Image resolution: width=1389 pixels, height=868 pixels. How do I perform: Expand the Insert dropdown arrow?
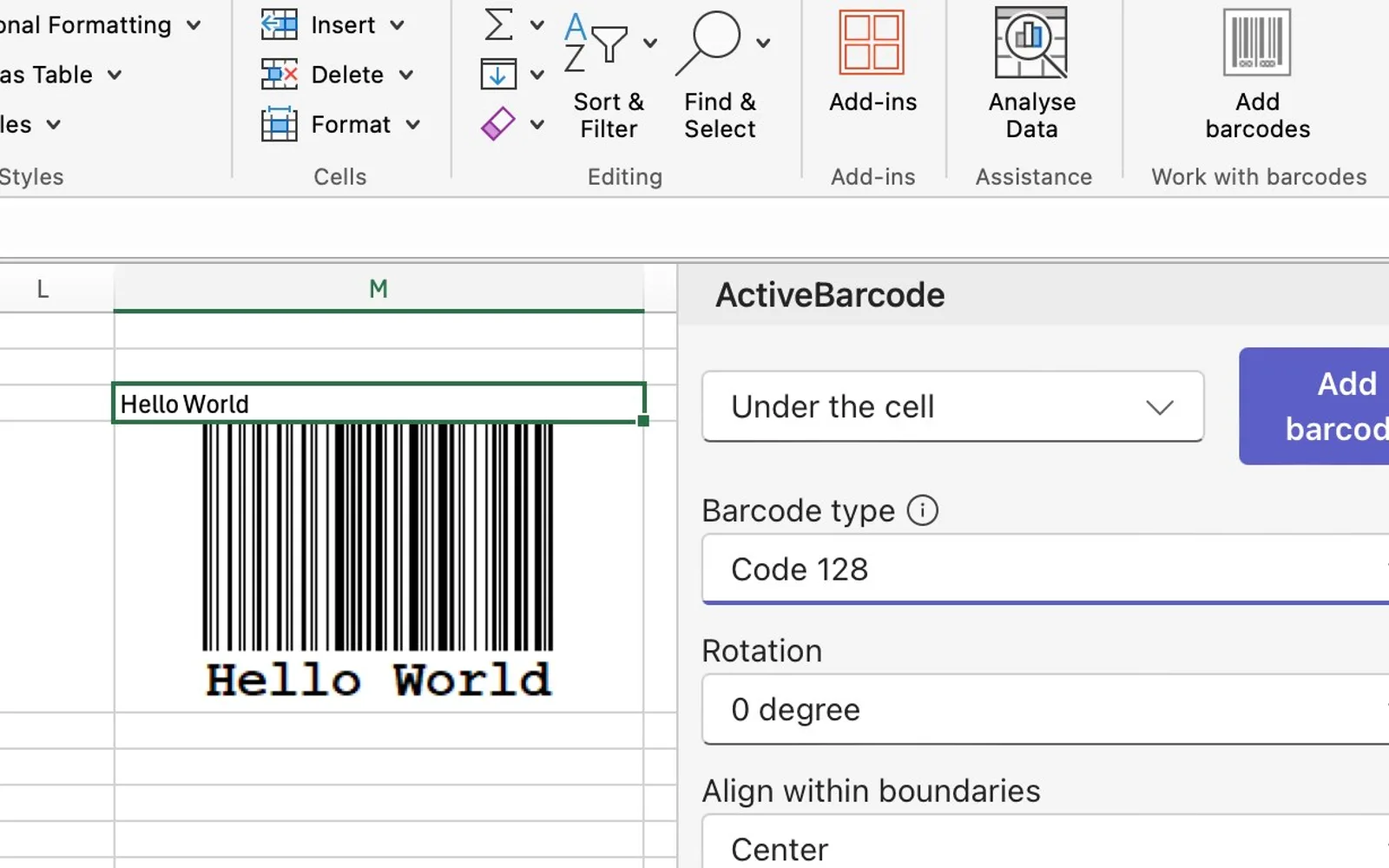pos(397,25)
